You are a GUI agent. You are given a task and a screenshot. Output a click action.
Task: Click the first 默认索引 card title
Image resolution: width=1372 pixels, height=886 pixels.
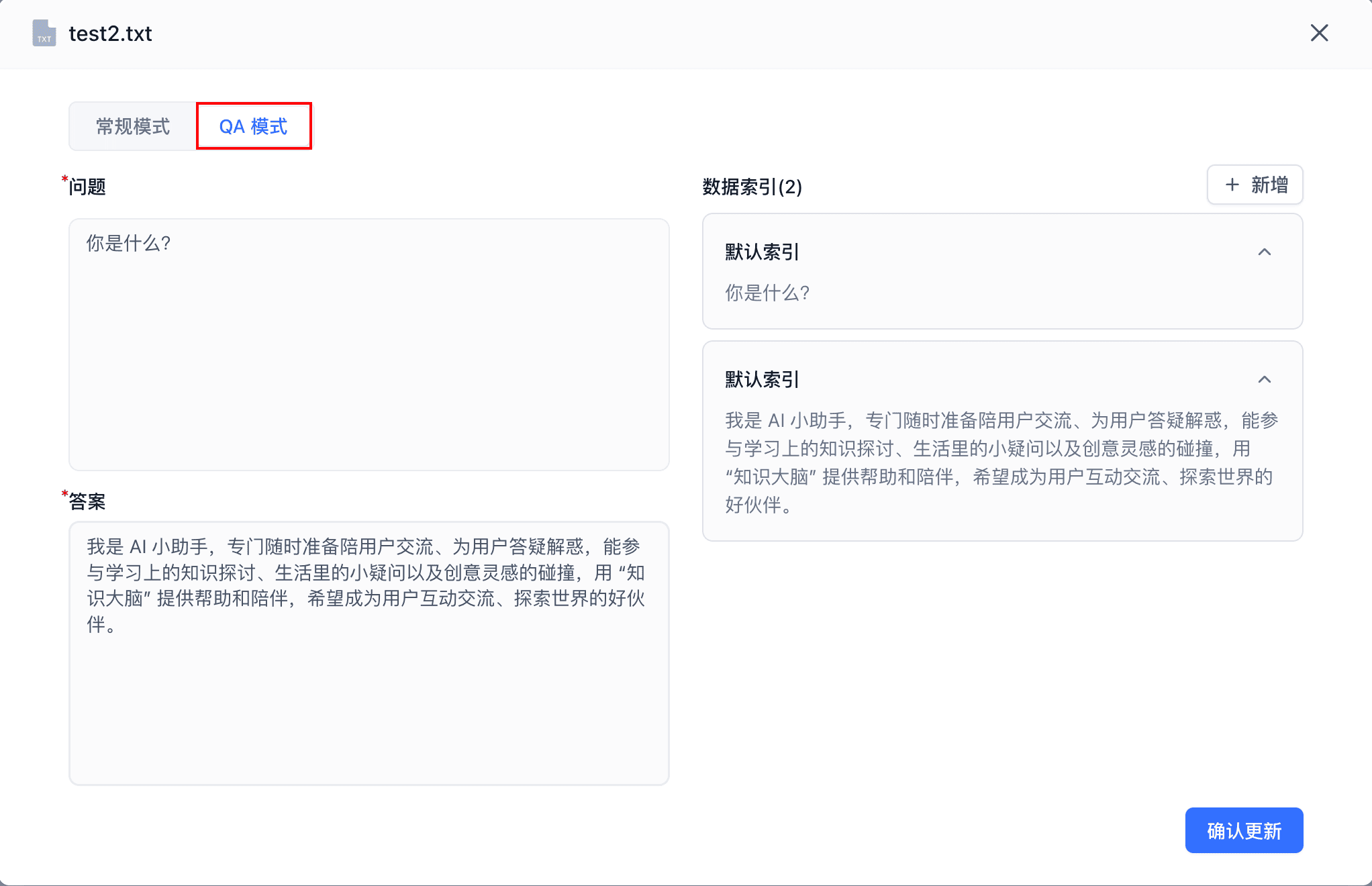coord(762,252)
